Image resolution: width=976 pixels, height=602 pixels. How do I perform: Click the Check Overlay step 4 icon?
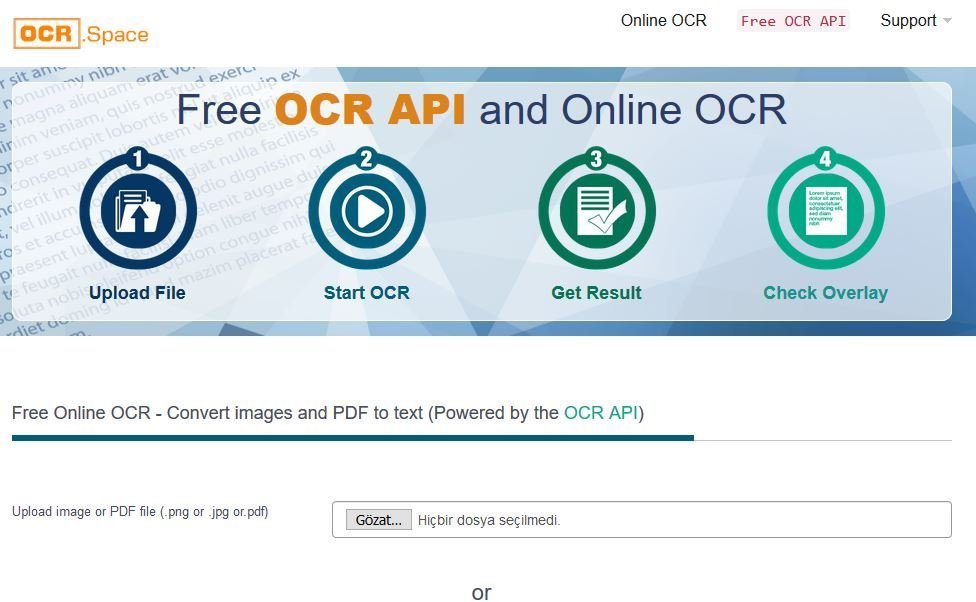point(825,209)
